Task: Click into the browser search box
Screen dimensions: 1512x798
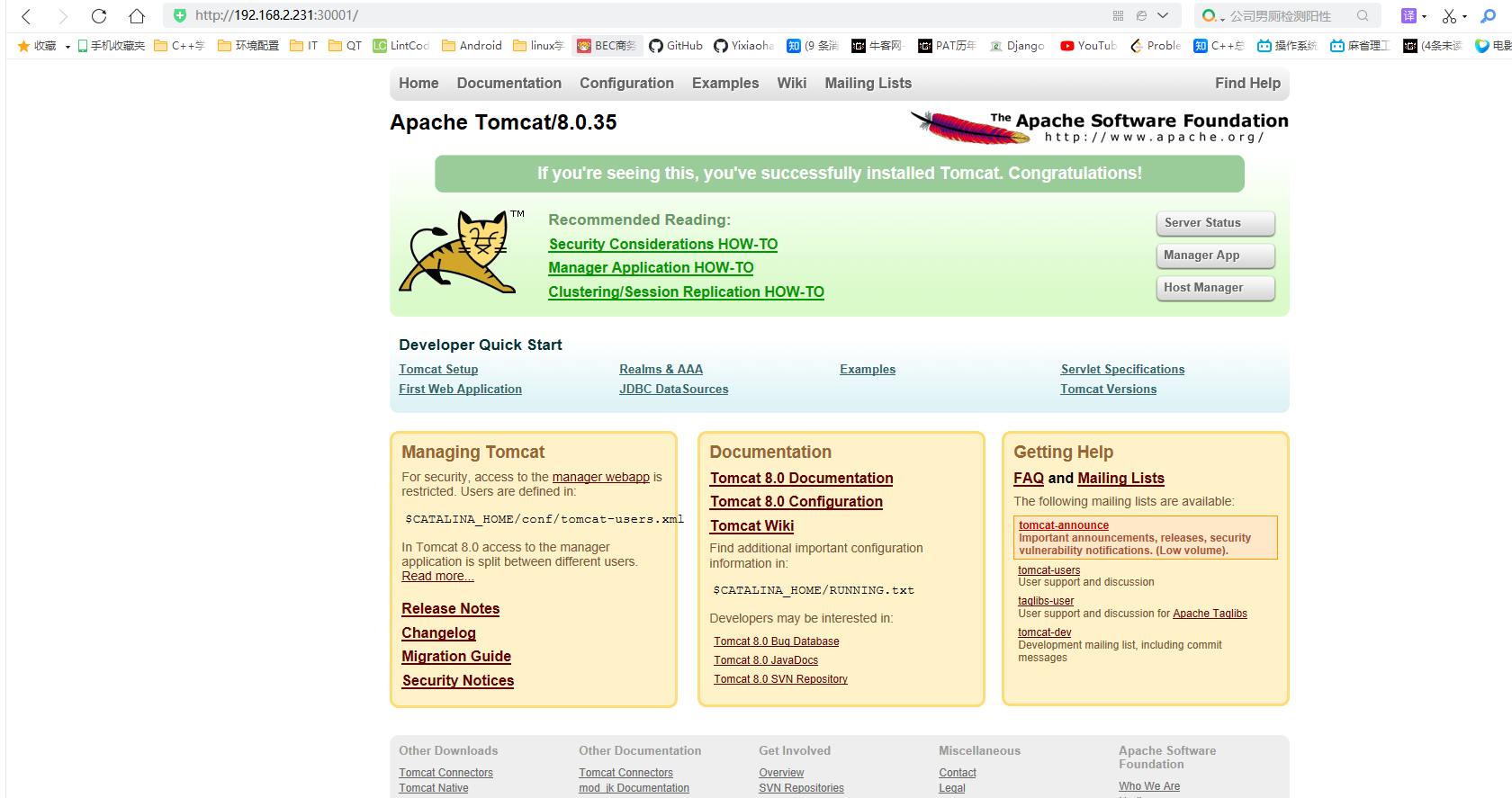Action: pos(1290,15)
